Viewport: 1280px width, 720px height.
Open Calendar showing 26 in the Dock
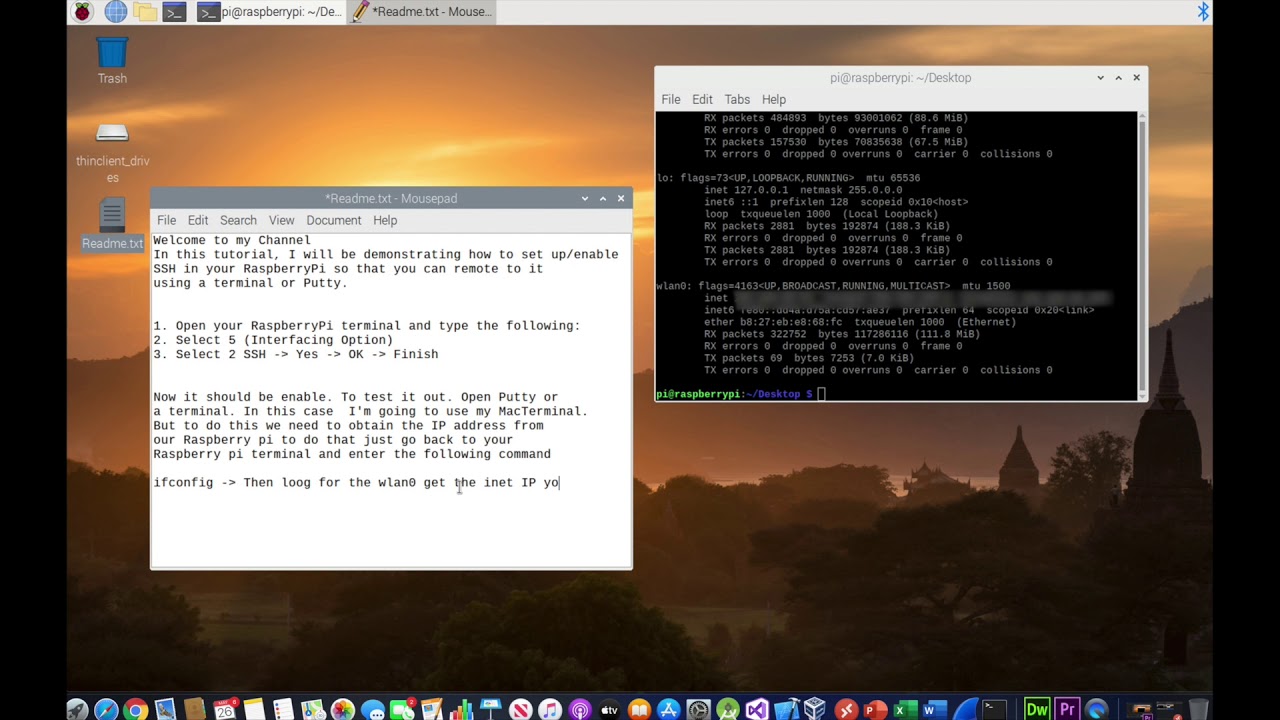(x=225, y=708)
